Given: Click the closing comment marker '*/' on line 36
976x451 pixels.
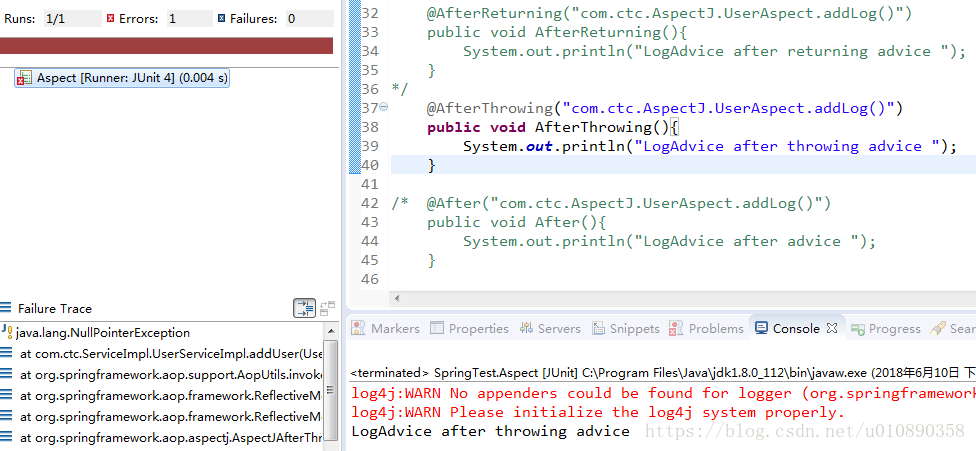Looking at the screenshot, I should [x=400, y=89].
